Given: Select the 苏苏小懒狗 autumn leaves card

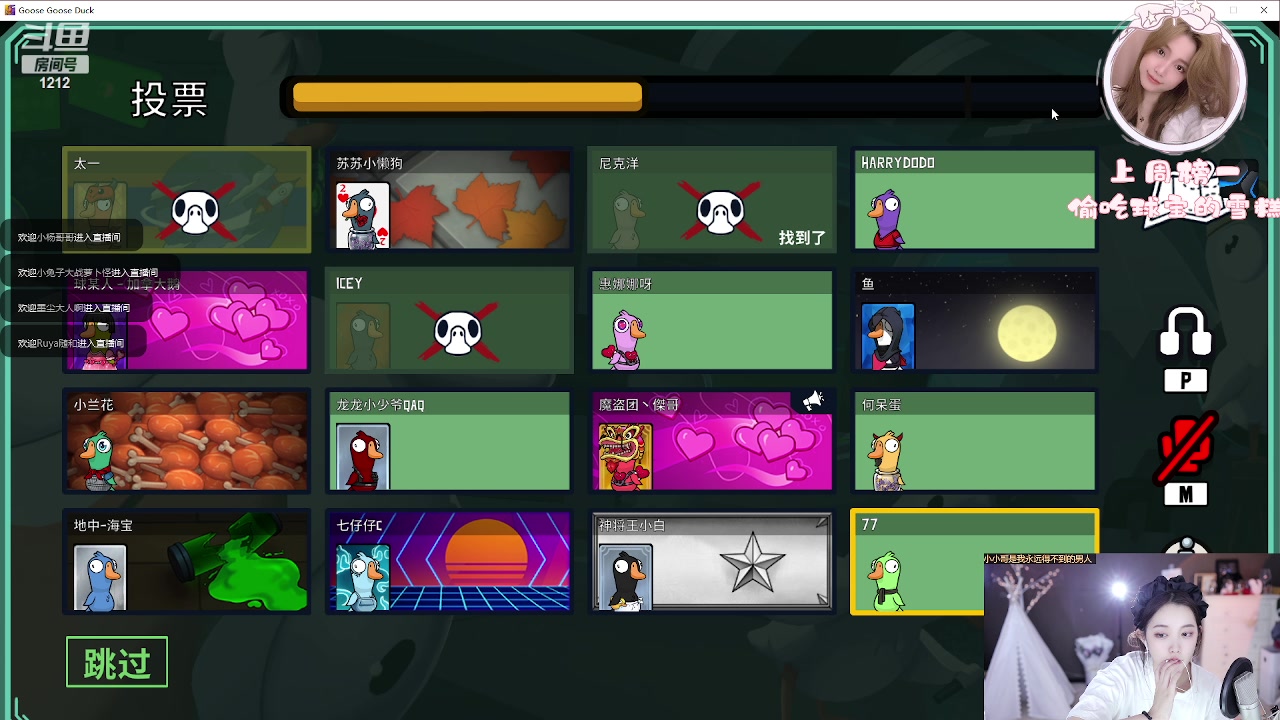Looking at the screenshot, I should pyautogui.click(x=449, y=200).
